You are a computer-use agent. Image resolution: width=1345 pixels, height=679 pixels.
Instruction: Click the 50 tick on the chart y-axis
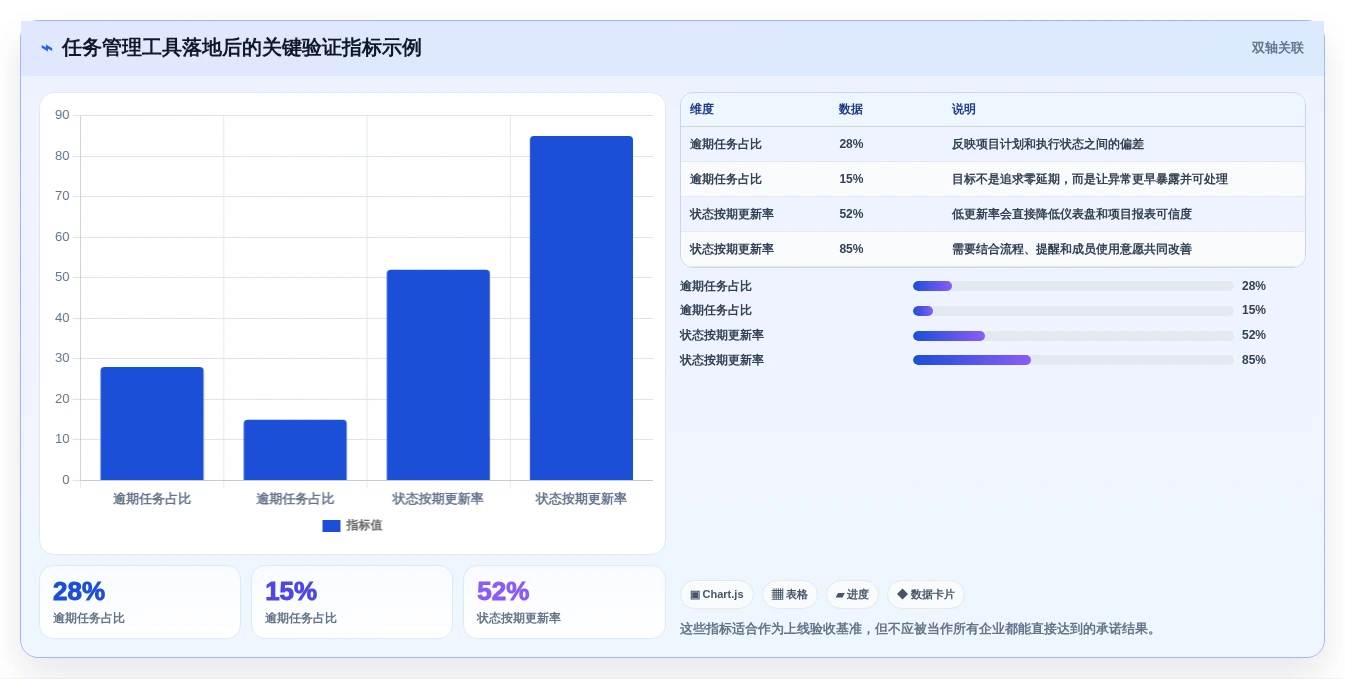(x=63, y=277)
